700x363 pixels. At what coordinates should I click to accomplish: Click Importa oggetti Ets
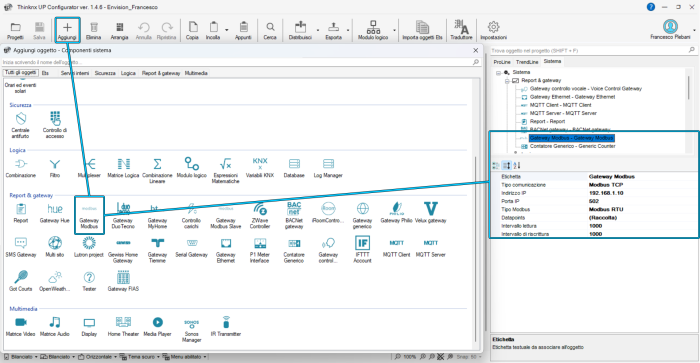(422, 30)
